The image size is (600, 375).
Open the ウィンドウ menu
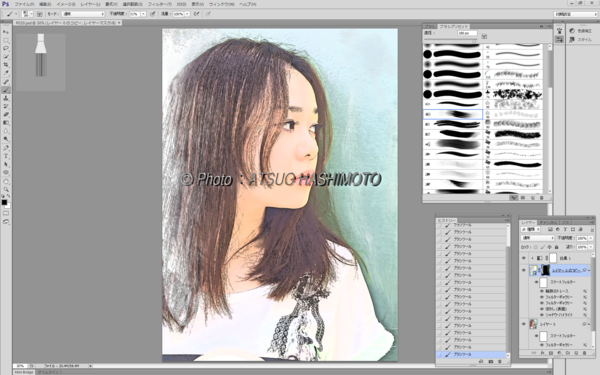click(x=222, y=4)
